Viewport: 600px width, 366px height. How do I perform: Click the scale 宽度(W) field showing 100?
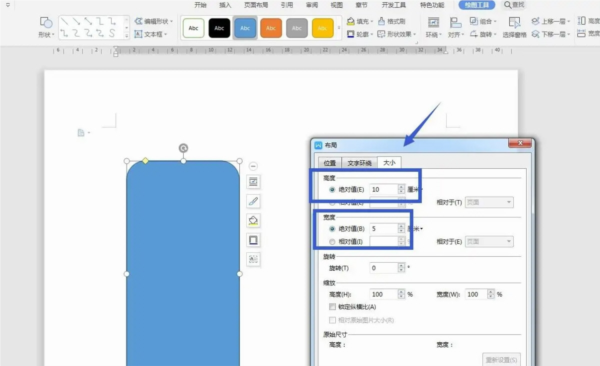(x=476, y=294)
